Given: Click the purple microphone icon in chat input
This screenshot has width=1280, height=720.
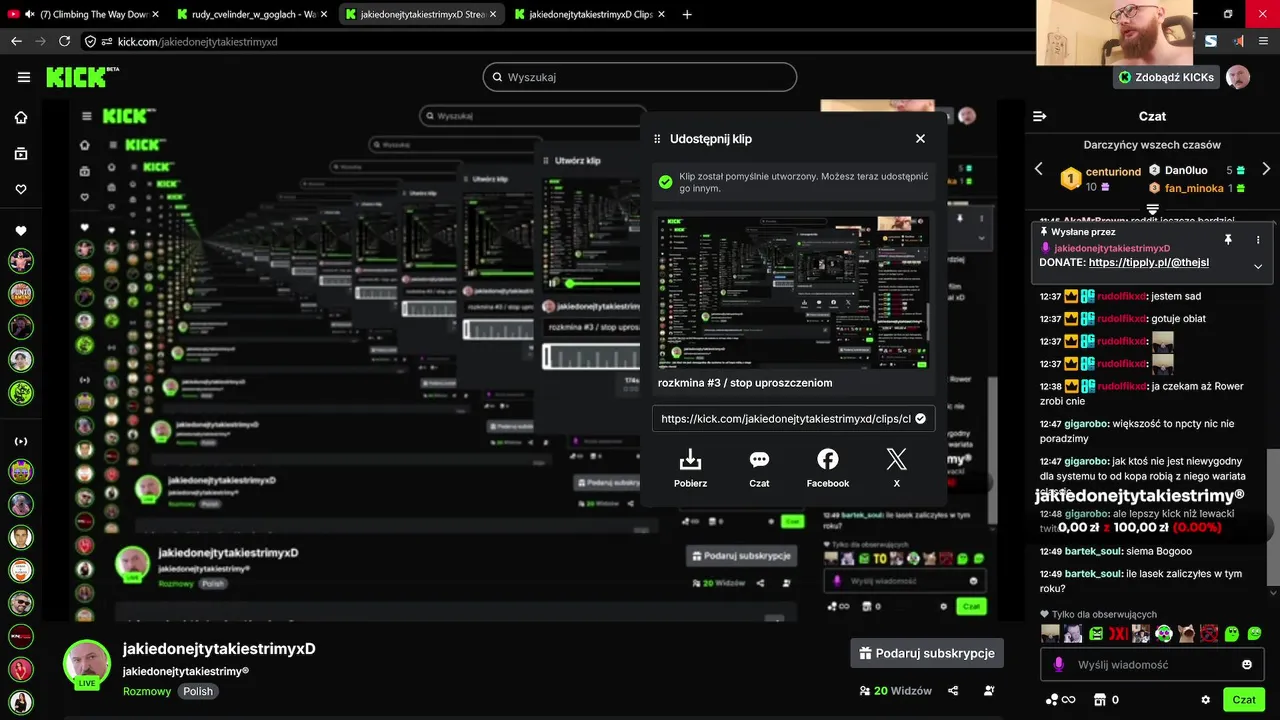Looking at the screenshot, I should click(x=1059, y=665).
